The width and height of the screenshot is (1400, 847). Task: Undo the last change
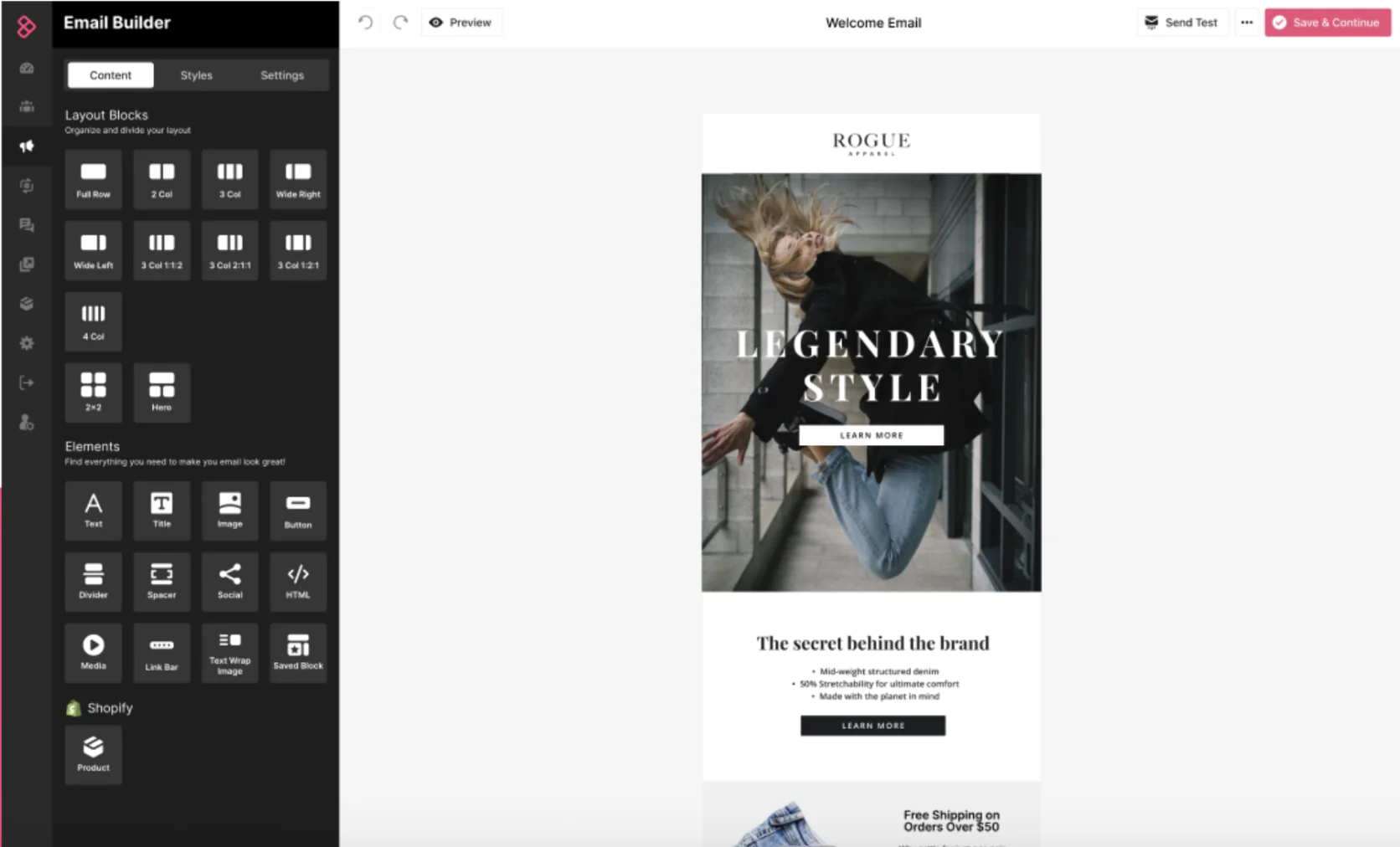(x=366, y=23)
